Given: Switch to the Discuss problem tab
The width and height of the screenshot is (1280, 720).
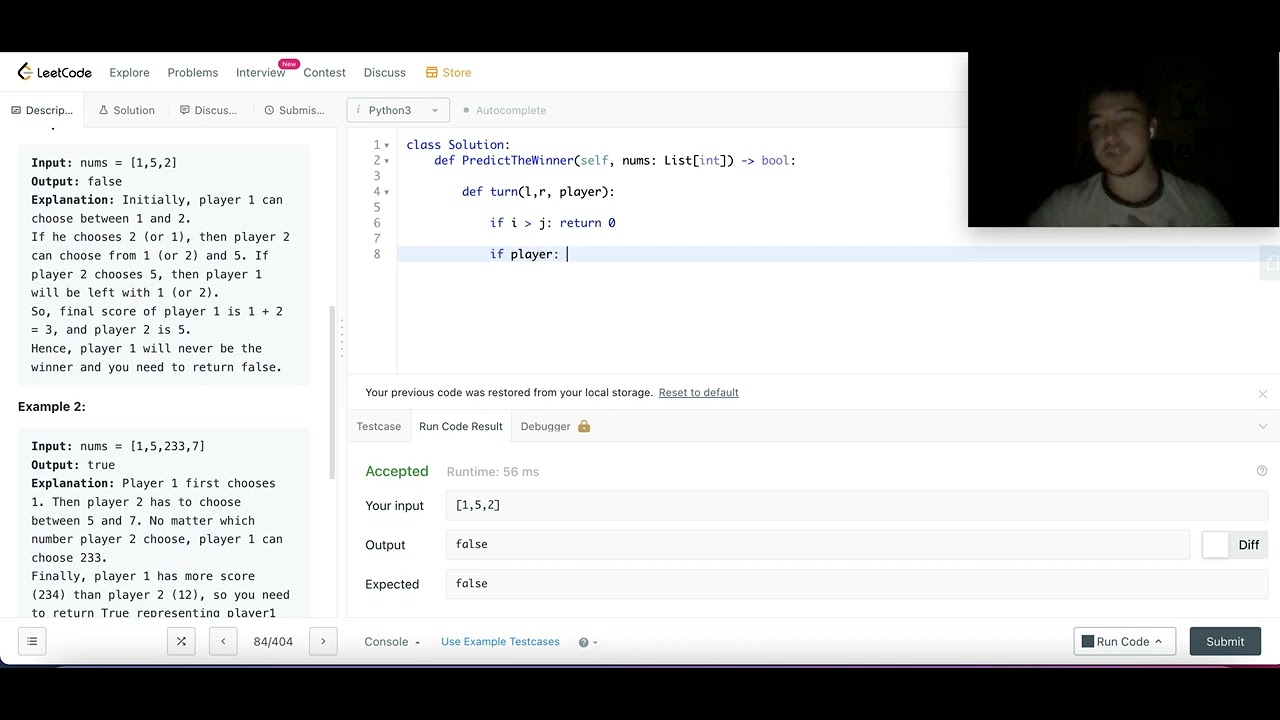Looking at the screenshot, I should 208,110.
